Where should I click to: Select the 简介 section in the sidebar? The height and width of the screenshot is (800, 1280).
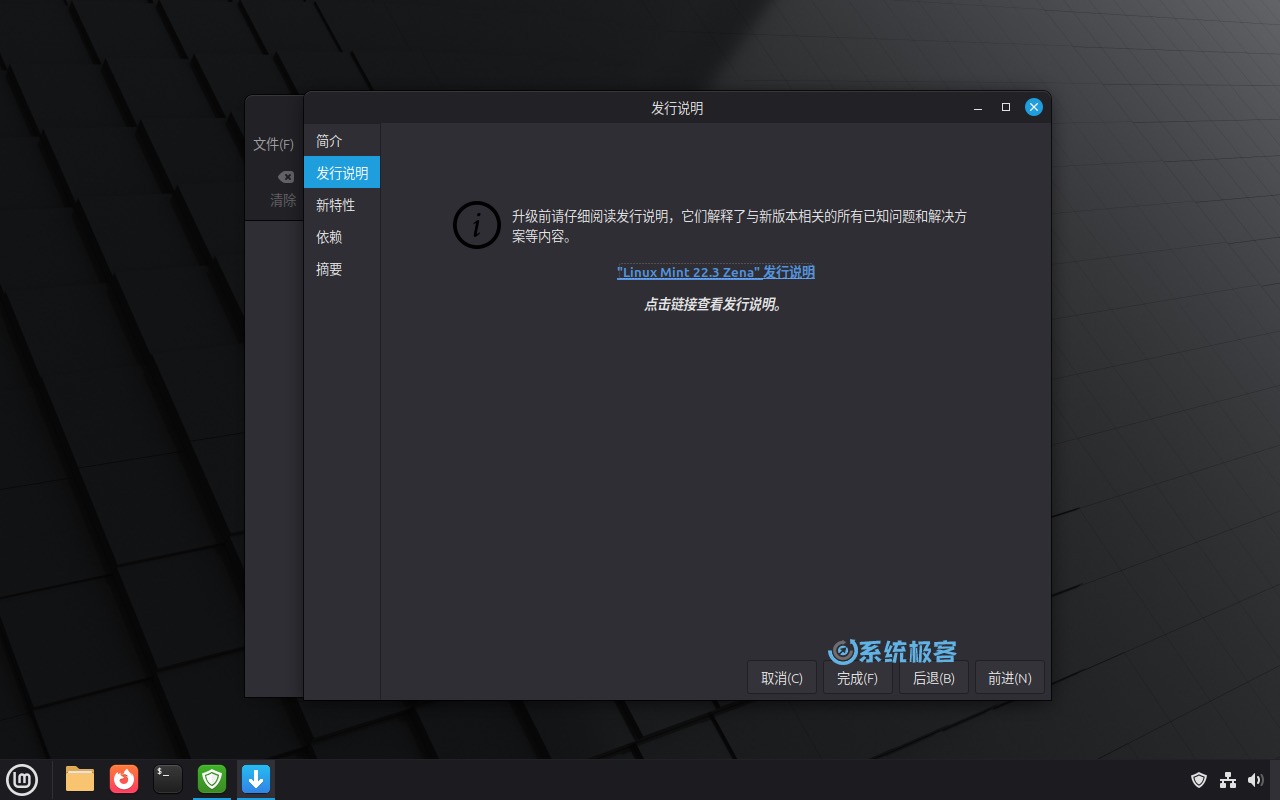point(329,140)
